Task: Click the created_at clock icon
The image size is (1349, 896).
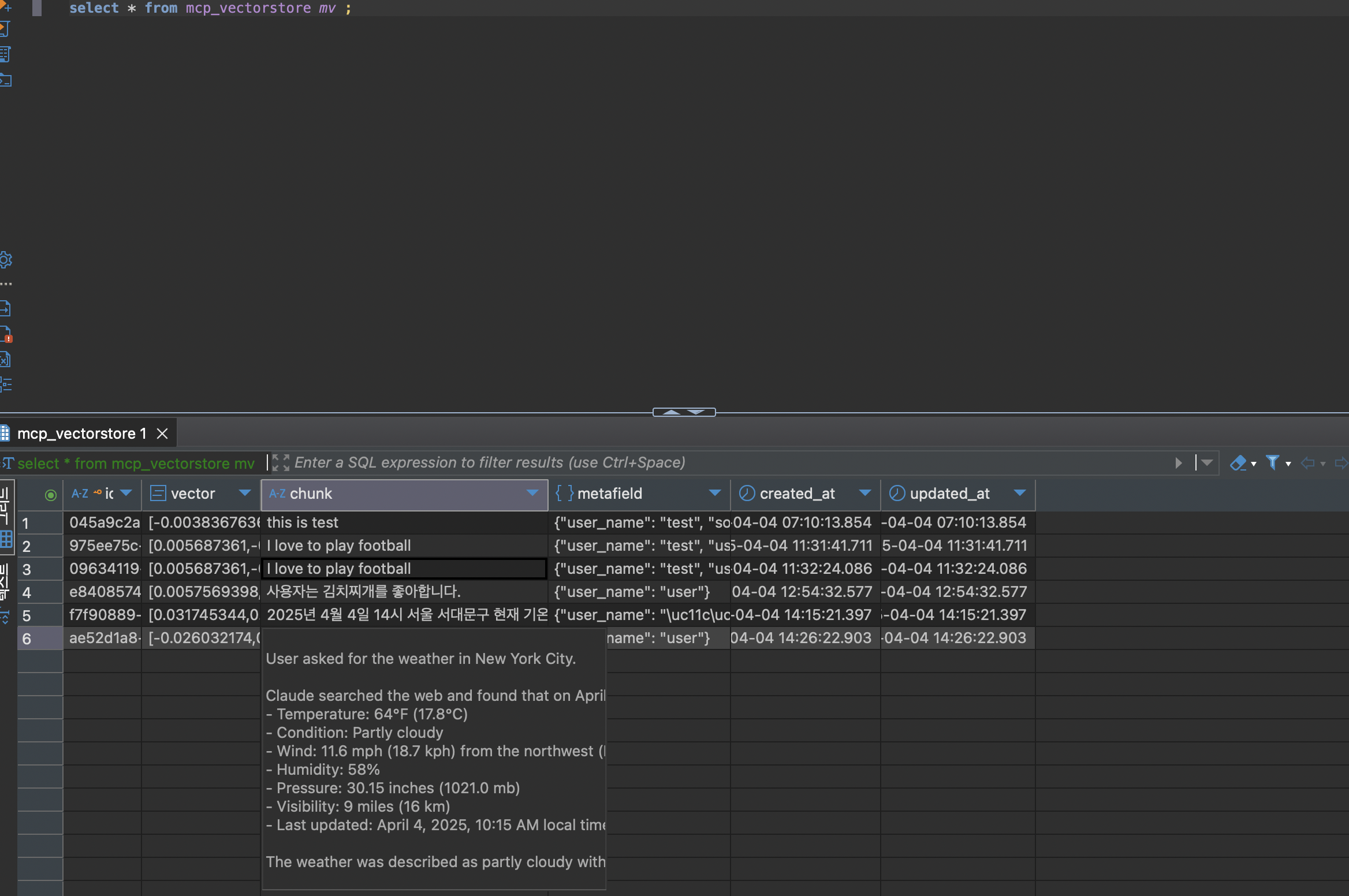Action: pyautogui.click(x=747, y=493)
